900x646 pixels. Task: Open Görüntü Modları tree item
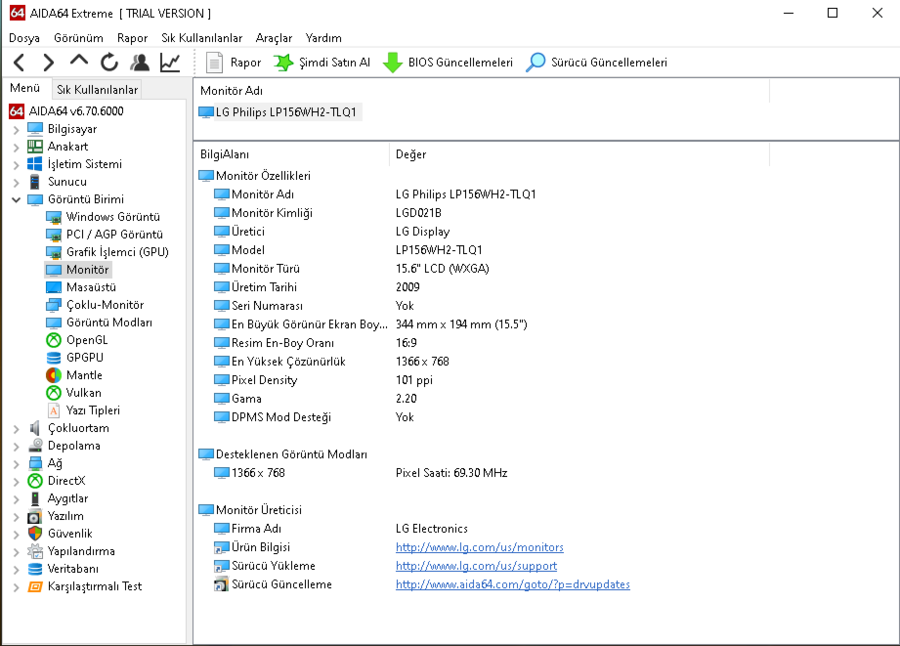(x=109, y=323)
